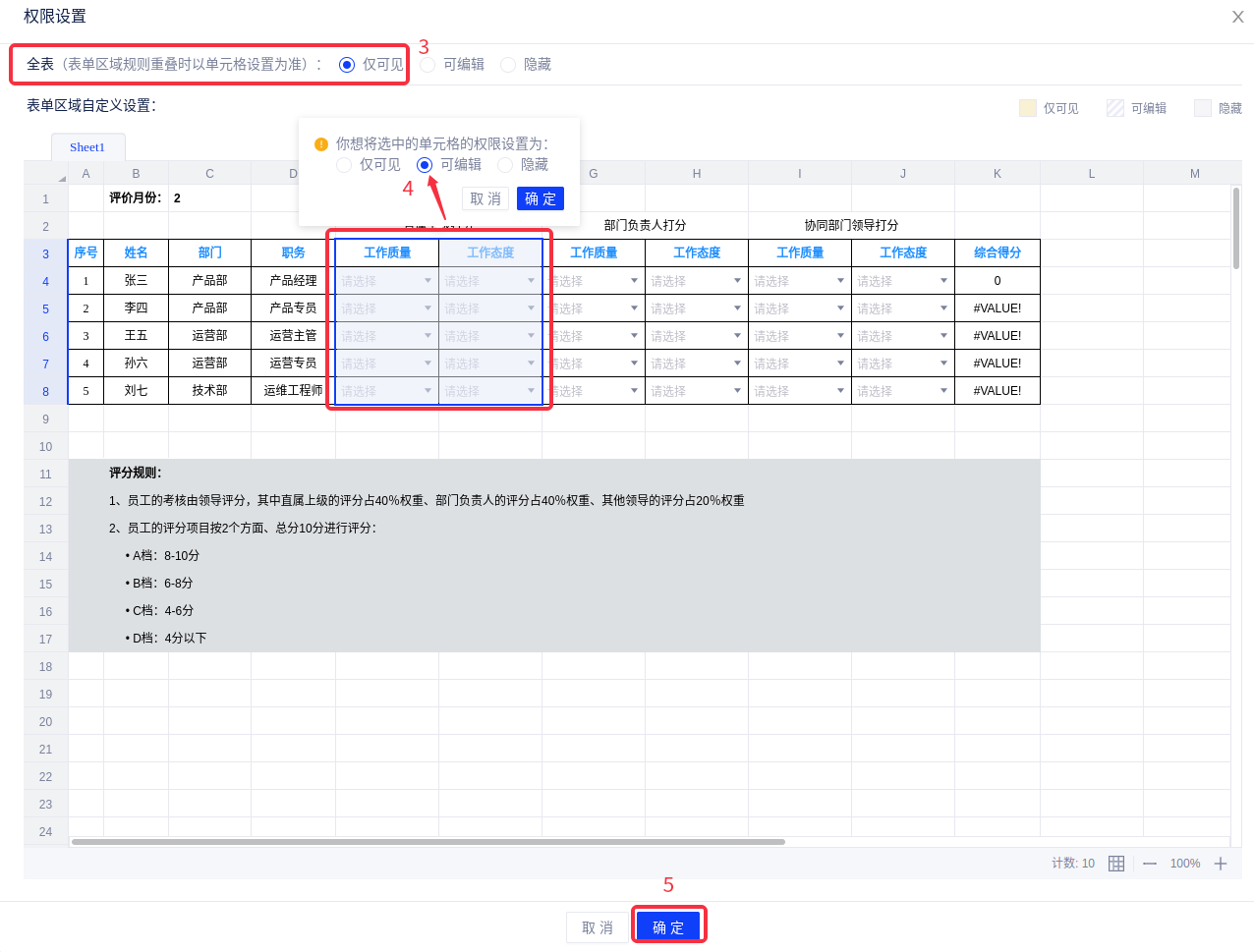Click the orange warning icon in popup
1254x952 pixels.
tap(321, 144)
